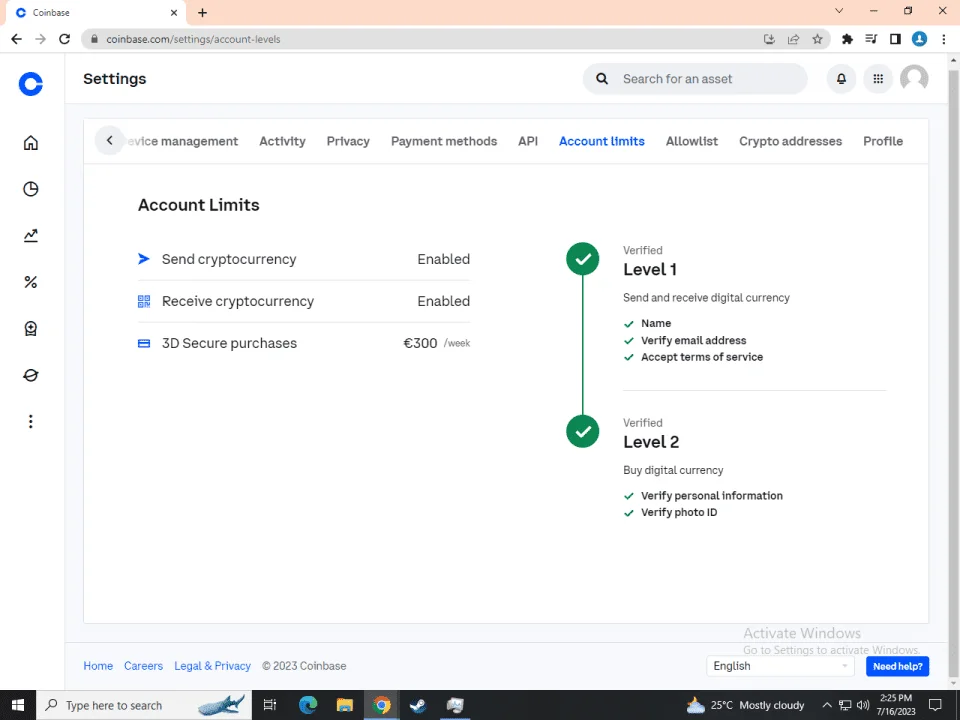
Task: Reload the page with browser refresh
Action: [64, 39]
